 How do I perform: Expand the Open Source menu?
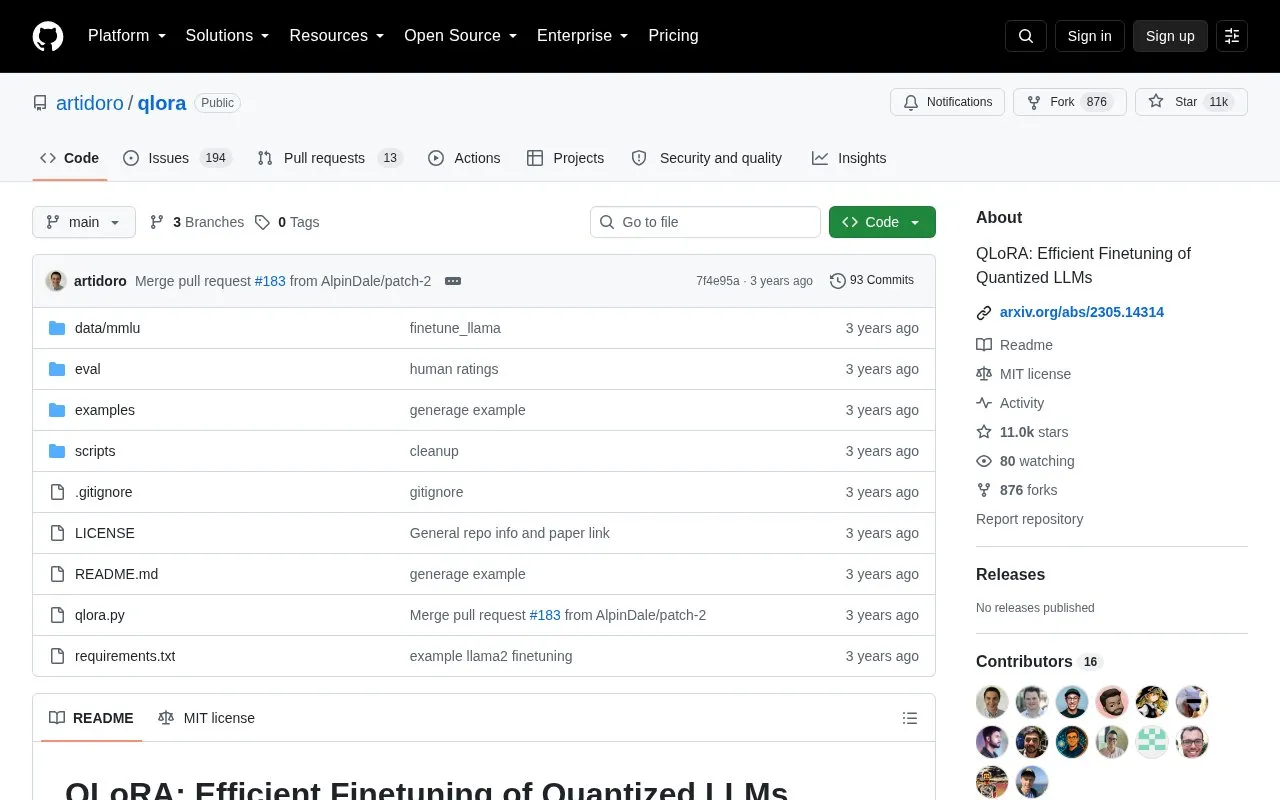tap(461, 36)
